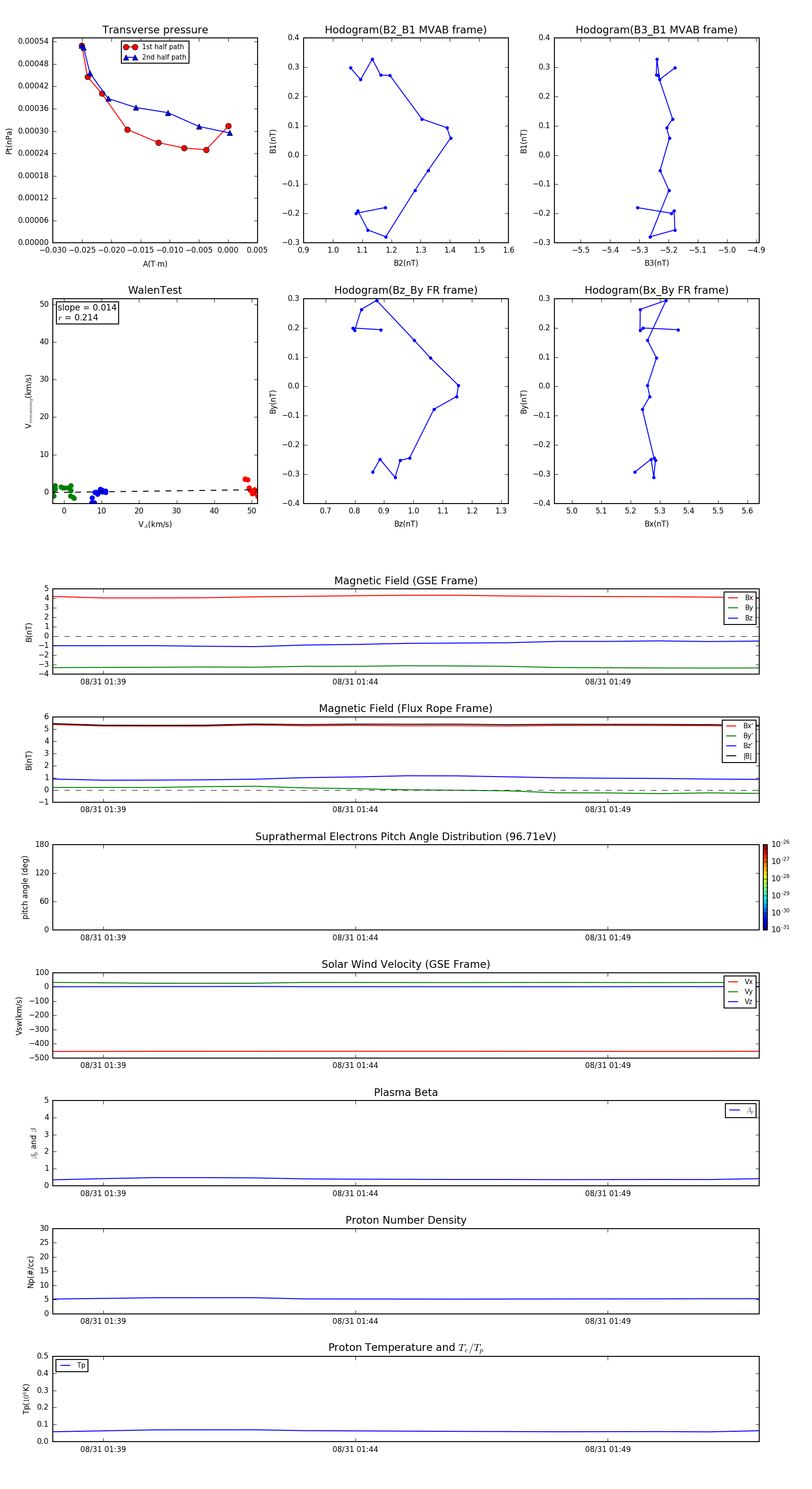Select "Bx'" in the Flux Rope Frame legend
Image resolution: width=812 pixels, height=1489 pixels.
[739, 726]
